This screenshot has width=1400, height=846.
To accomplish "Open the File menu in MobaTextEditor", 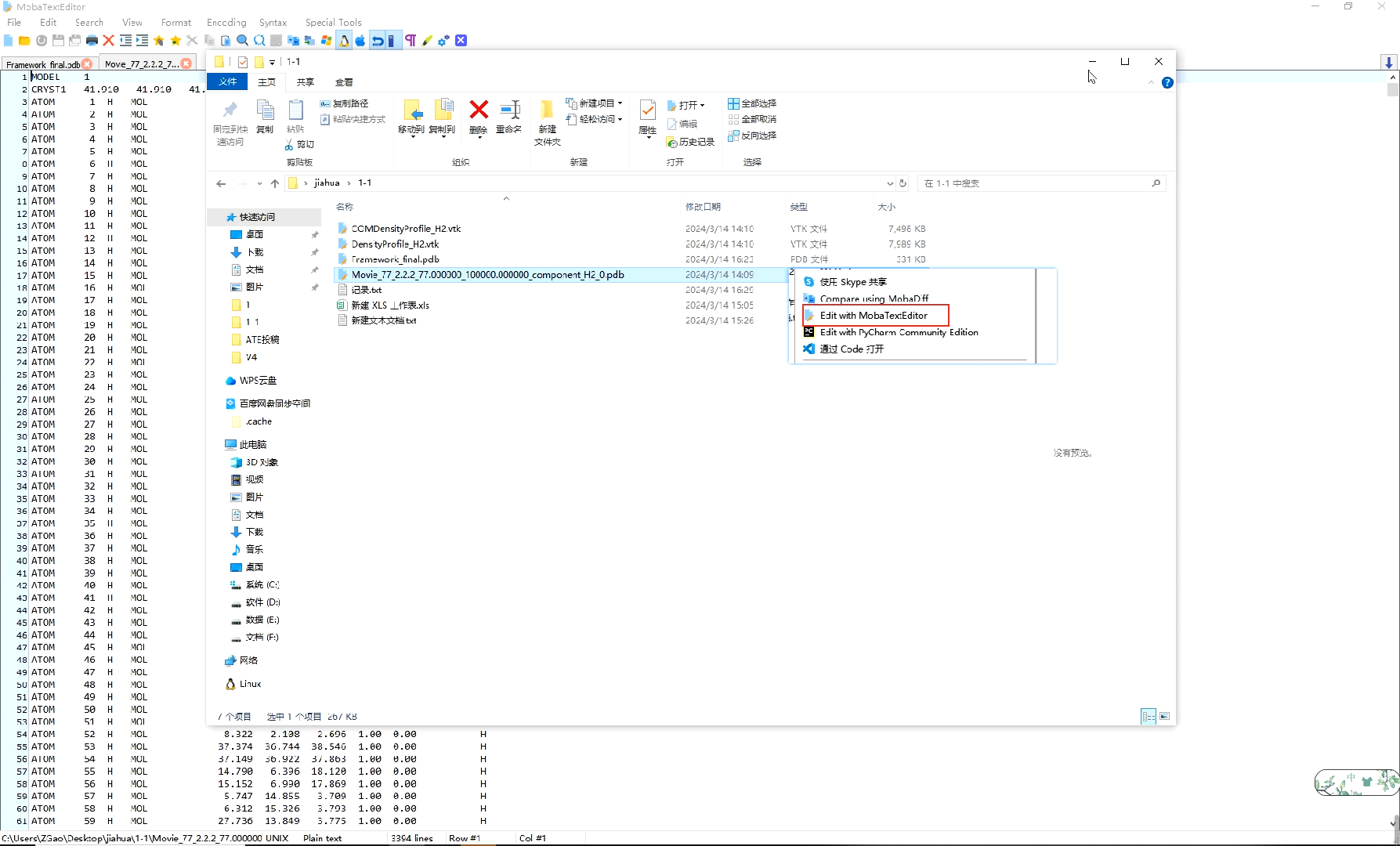I will (14, 23).
